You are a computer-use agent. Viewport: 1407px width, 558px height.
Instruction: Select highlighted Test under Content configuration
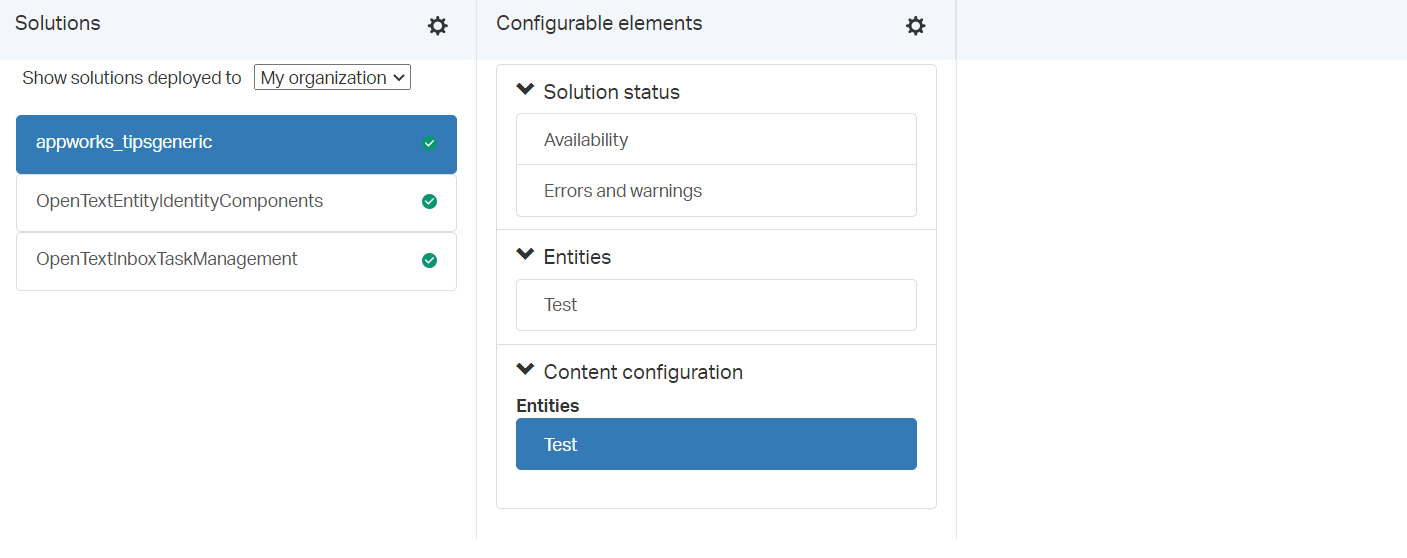[716, 444]
